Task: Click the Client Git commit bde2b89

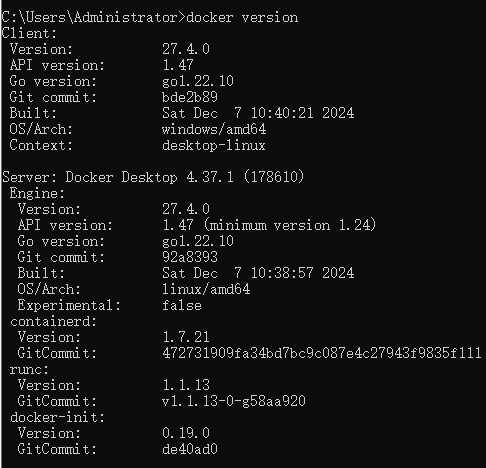Action: 190,97
